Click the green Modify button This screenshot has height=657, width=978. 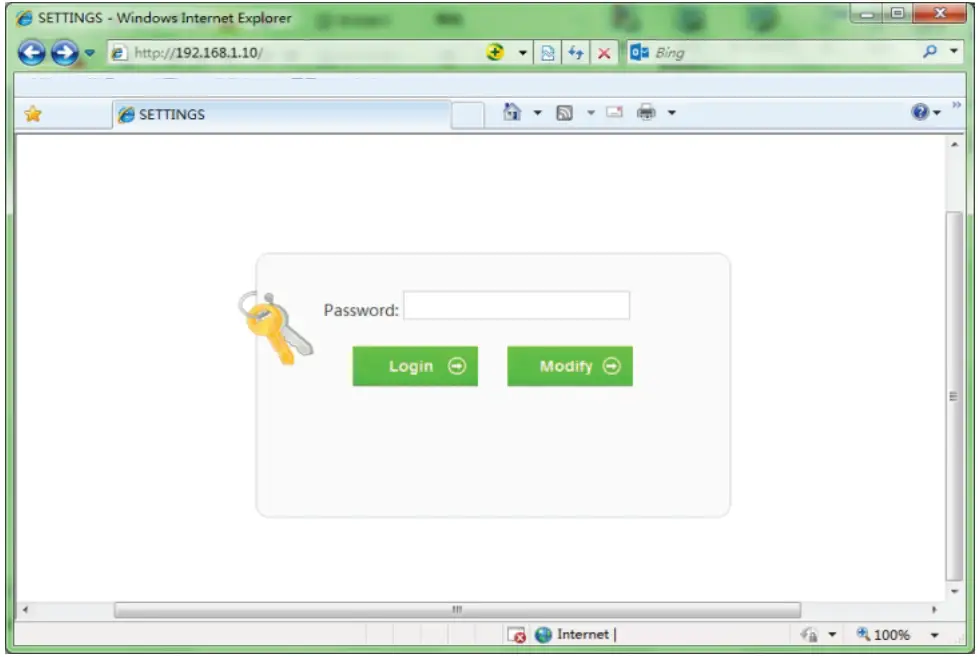[x=569, y=366]
